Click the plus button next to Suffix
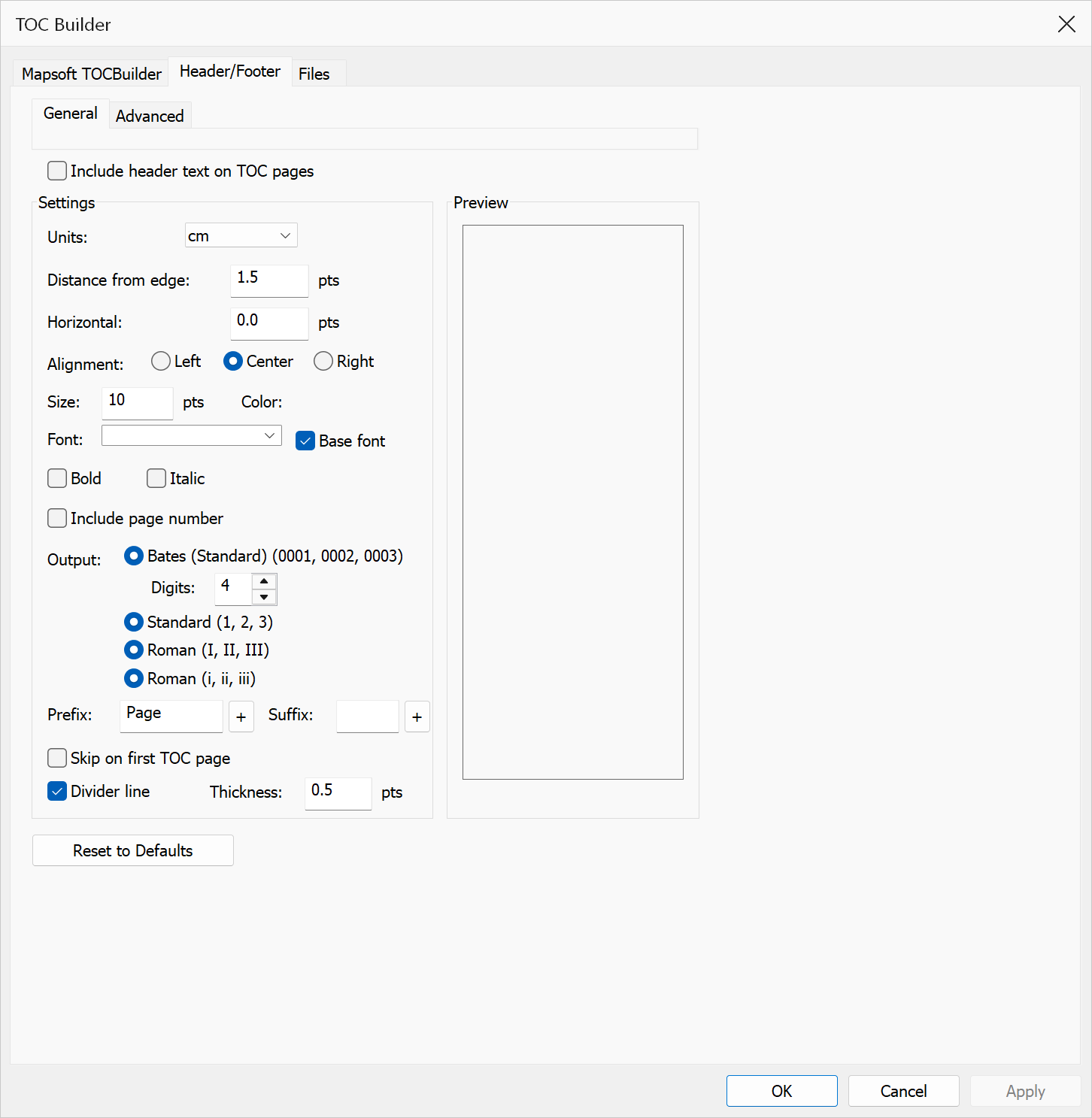The image size is (1092, 1118). point(417,717)
